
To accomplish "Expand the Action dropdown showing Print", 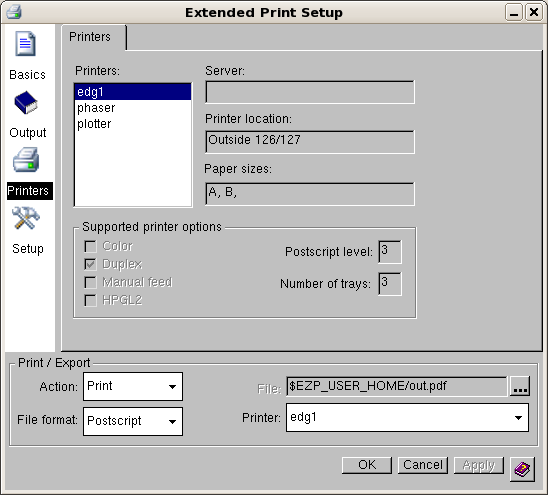I will coord(133,386).
